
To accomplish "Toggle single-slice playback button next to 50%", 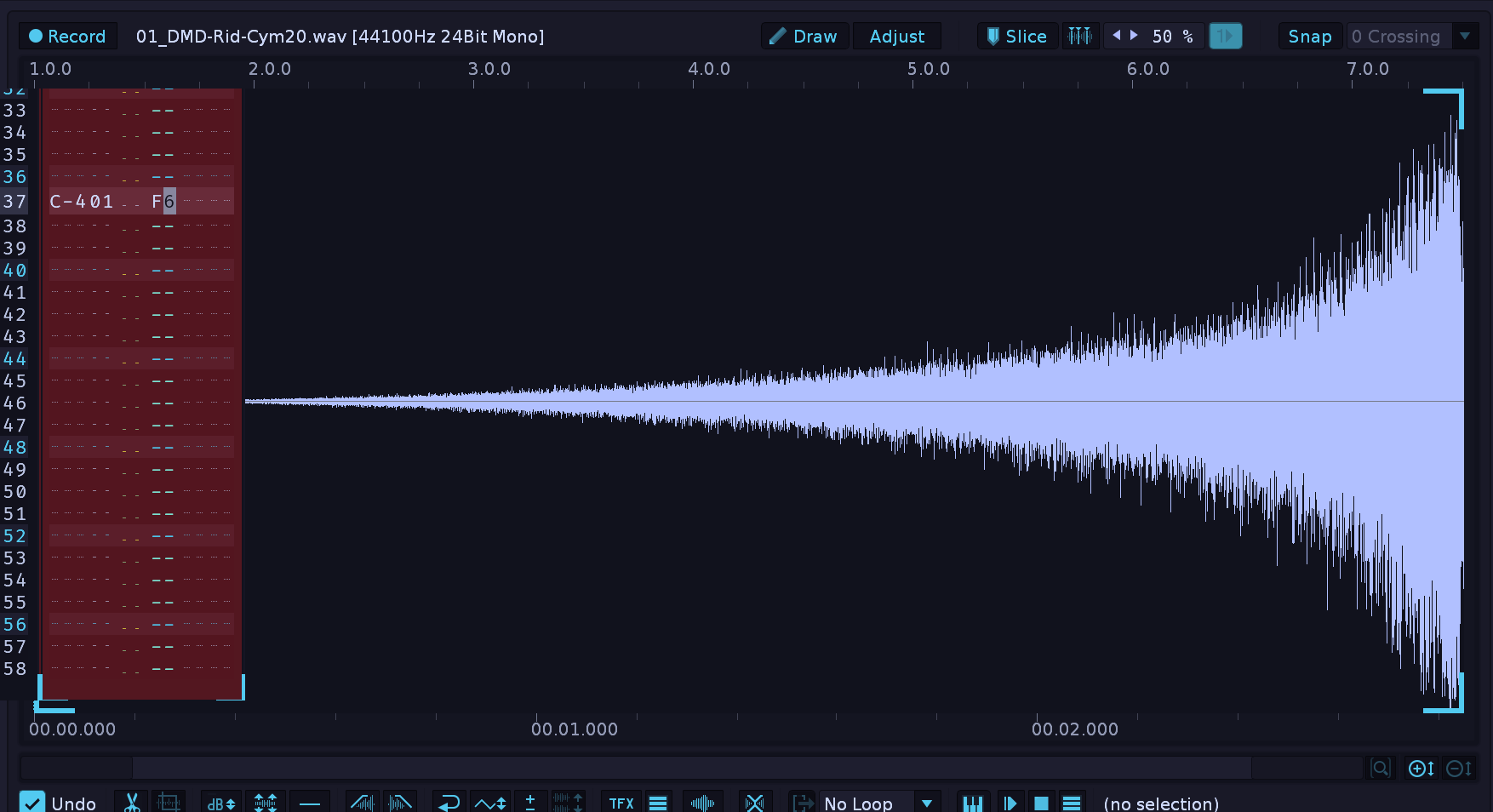I will (1225, 36).
